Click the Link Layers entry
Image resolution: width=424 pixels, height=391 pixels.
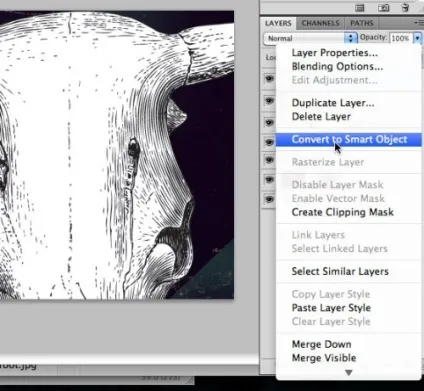point(318,235)
